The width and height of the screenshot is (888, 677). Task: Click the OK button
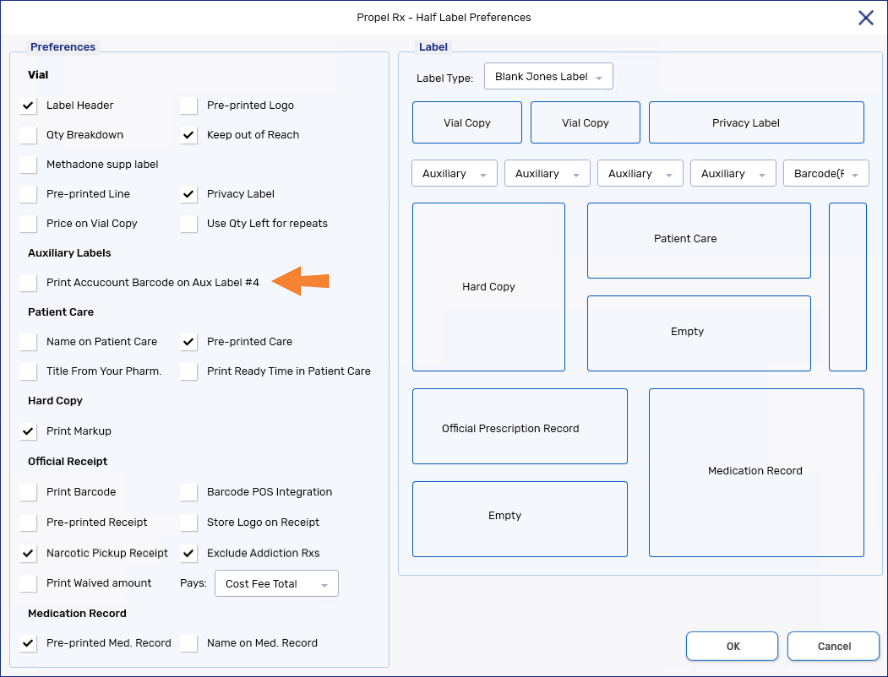coord(733,646)
